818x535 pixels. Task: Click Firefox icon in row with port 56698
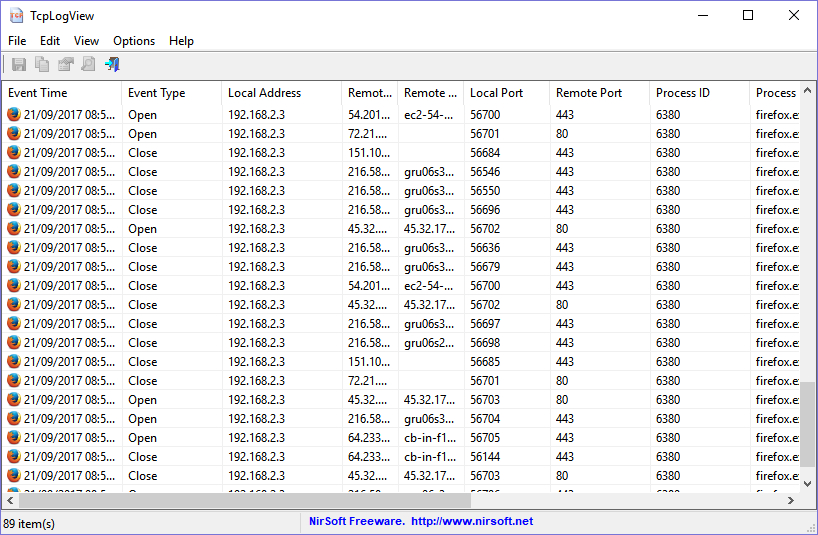pyautogui.click(x=14, y=343)
